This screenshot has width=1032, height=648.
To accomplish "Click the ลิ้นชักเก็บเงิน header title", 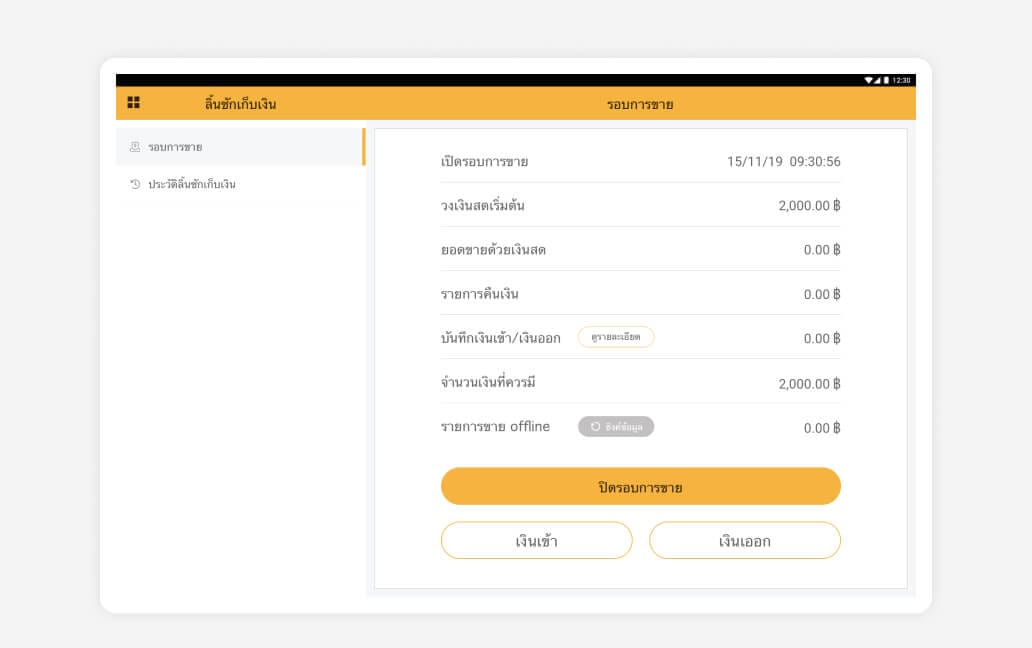I will pos(240,104).
